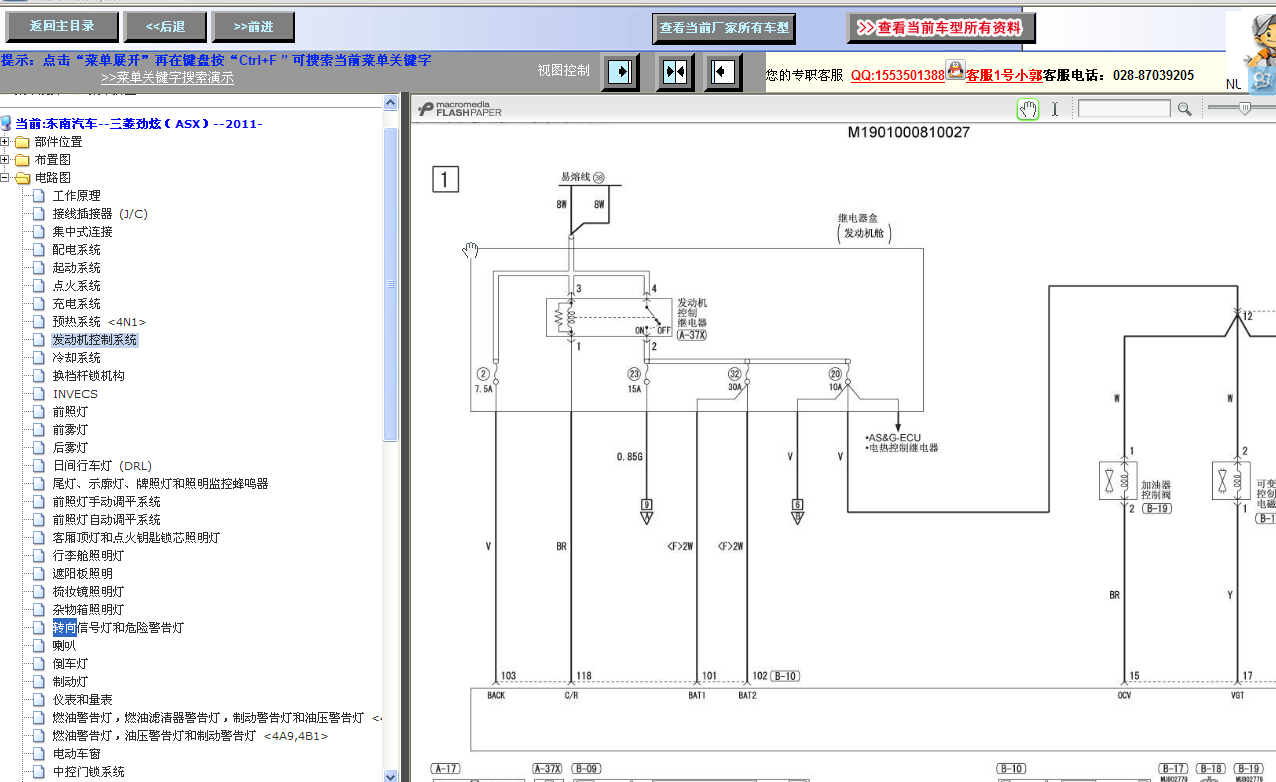Click the Macromedia FlashPaper logo
Image resolution: width=1276 pixels, height=782 pixels.
point(460,109)
